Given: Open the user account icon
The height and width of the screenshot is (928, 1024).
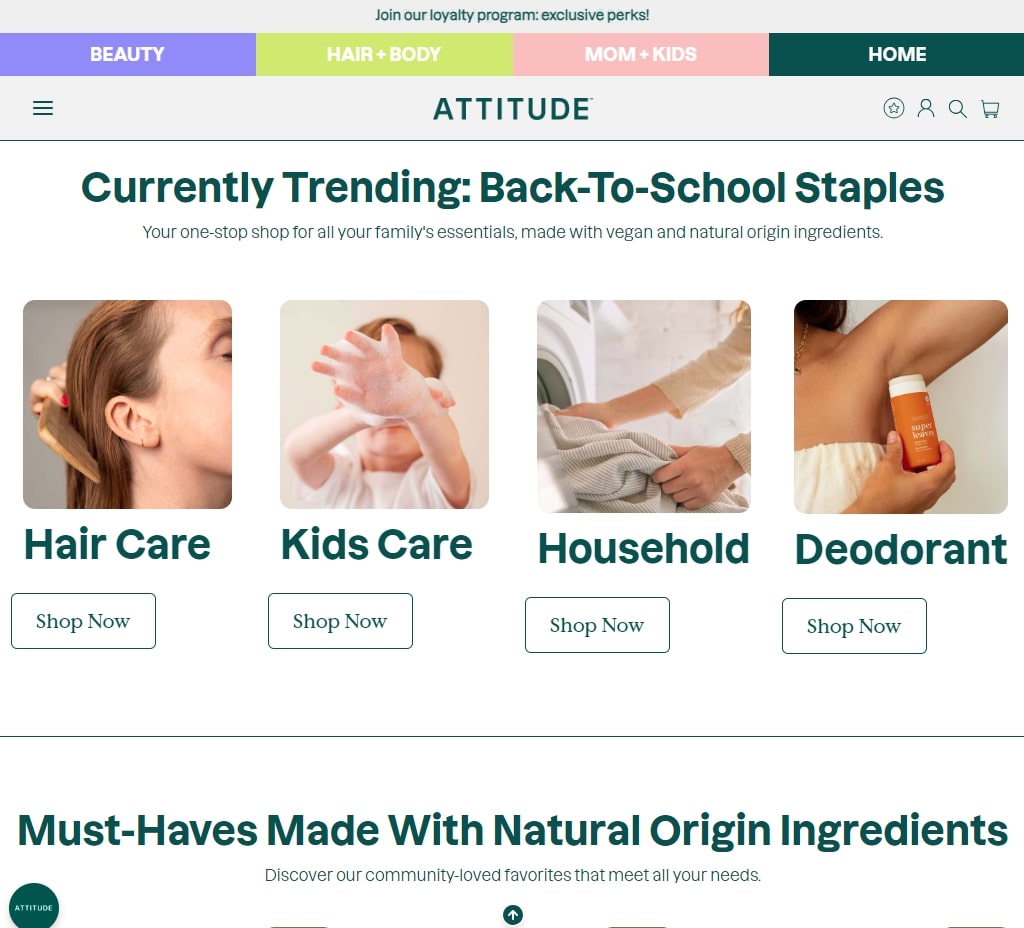Looking at the screenshot, I should (925, 108).
